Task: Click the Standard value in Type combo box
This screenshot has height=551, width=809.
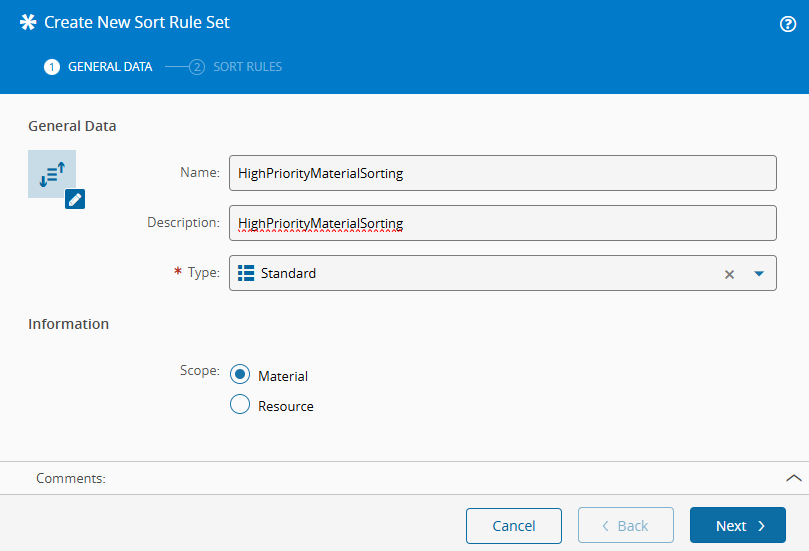Action: 288,273
